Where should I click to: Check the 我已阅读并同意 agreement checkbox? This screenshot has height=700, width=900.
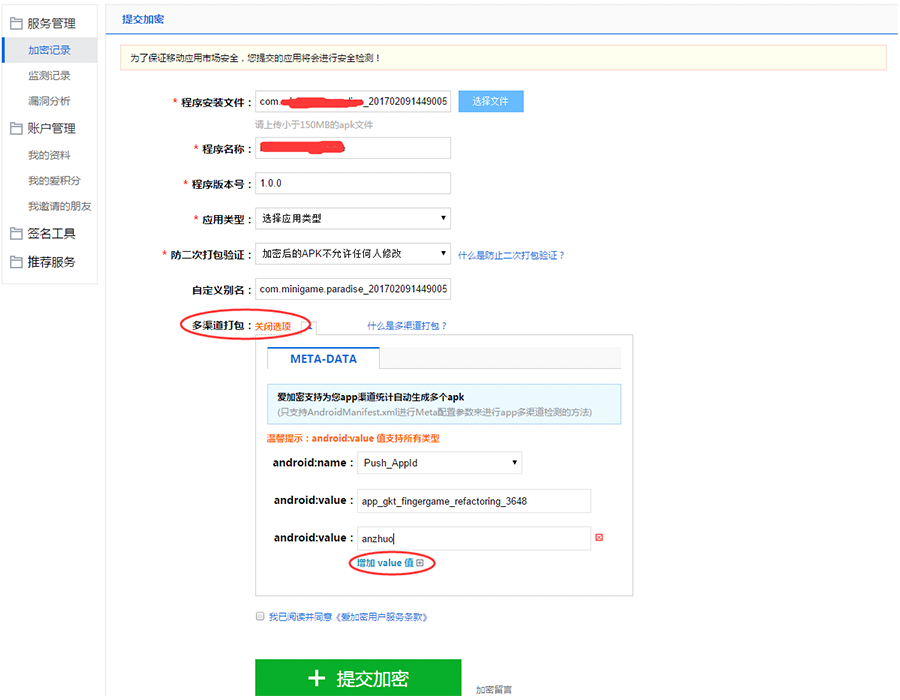(x=260, y=617)
